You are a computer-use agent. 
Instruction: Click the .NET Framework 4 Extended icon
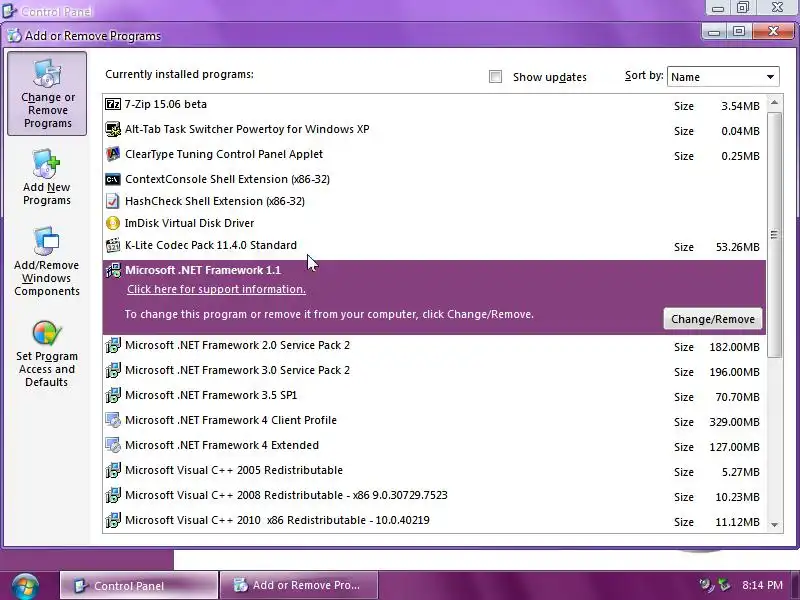[113, 445]
